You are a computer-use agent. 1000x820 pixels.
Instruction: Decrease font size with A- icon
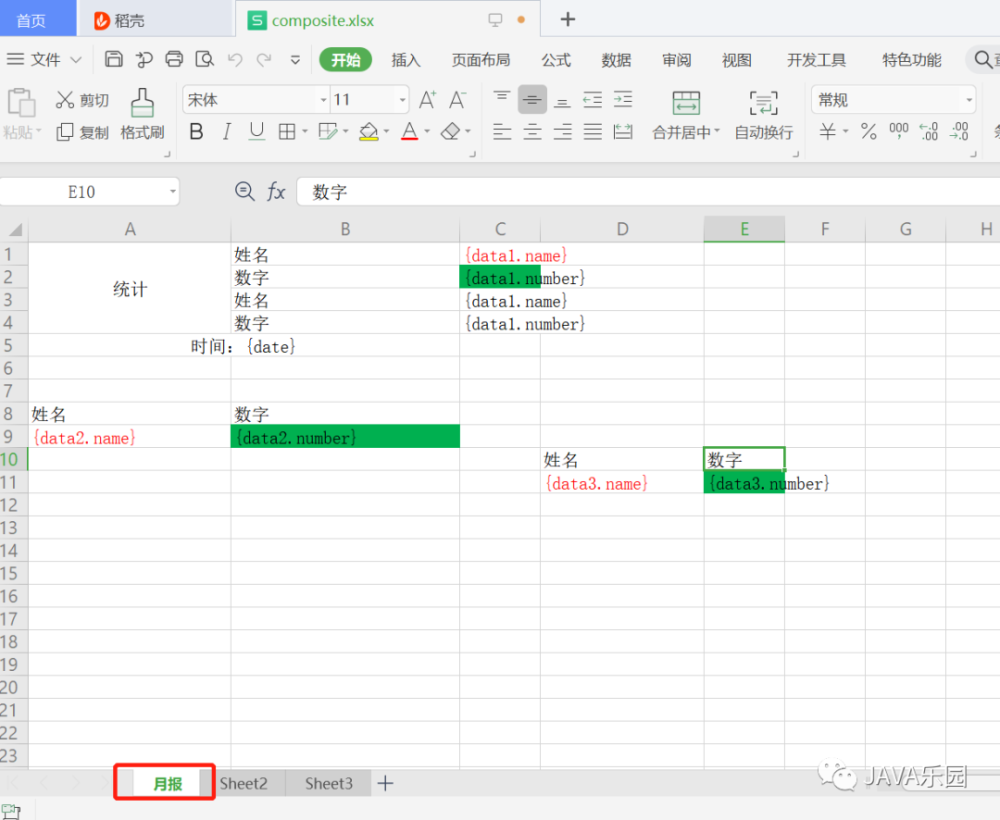click(x=457, y=100)
